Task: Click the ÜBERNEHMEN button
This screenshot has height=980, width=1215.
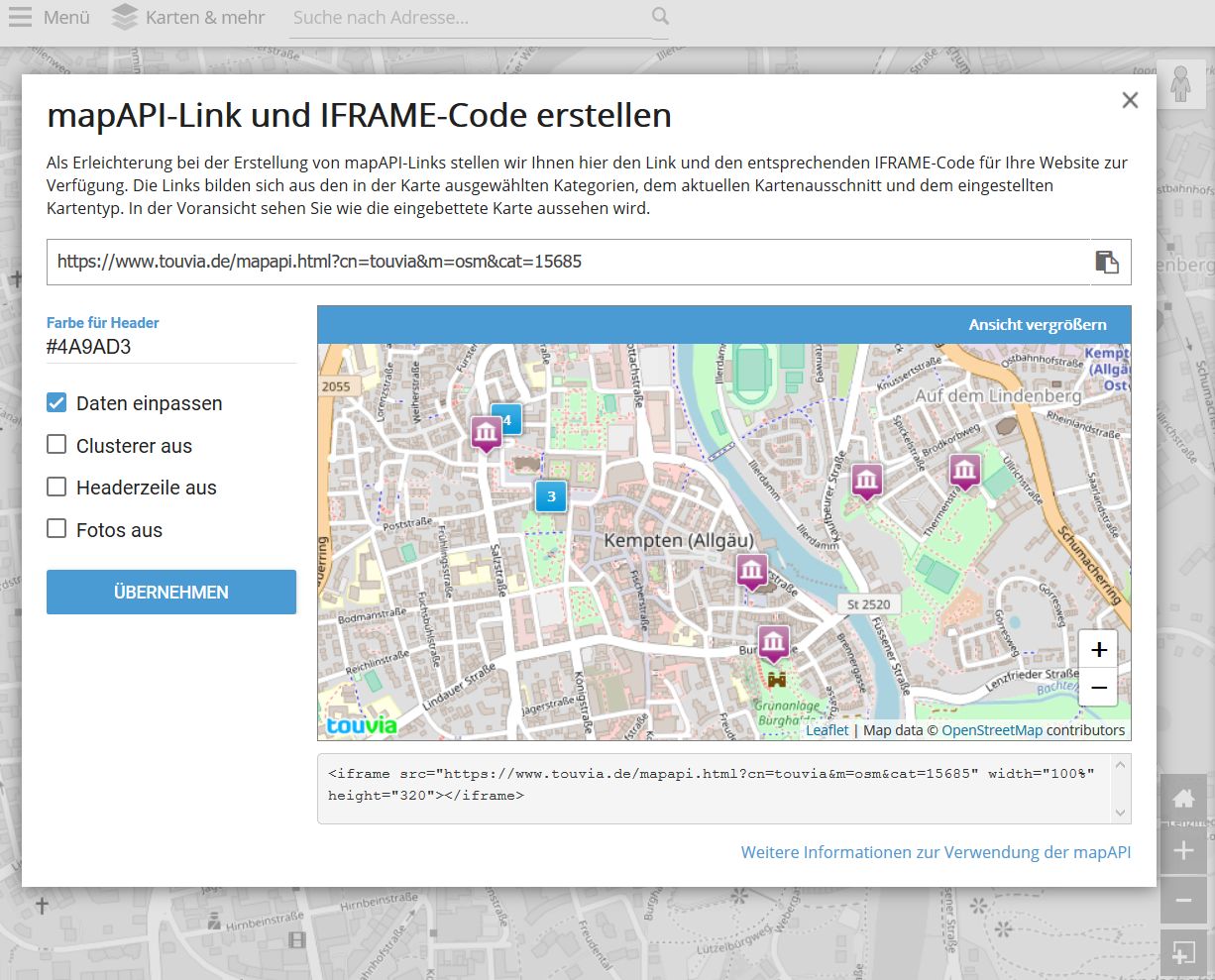Action: 171,592
